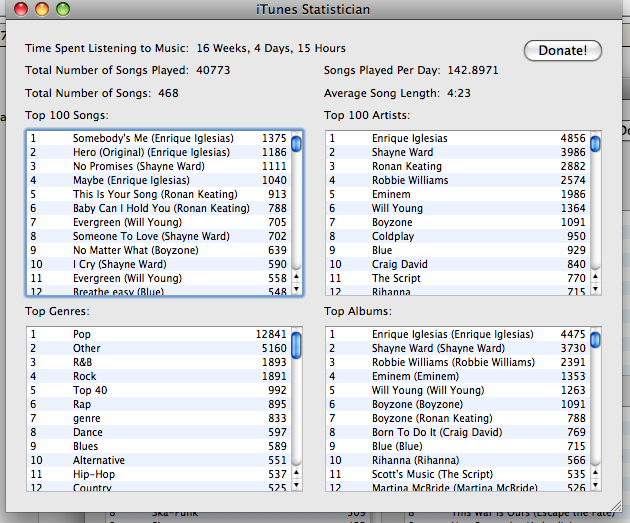Select the Dance genre row
Viewport: 630px width, 523px height.
pyautogui.click(x=159, y=432)
